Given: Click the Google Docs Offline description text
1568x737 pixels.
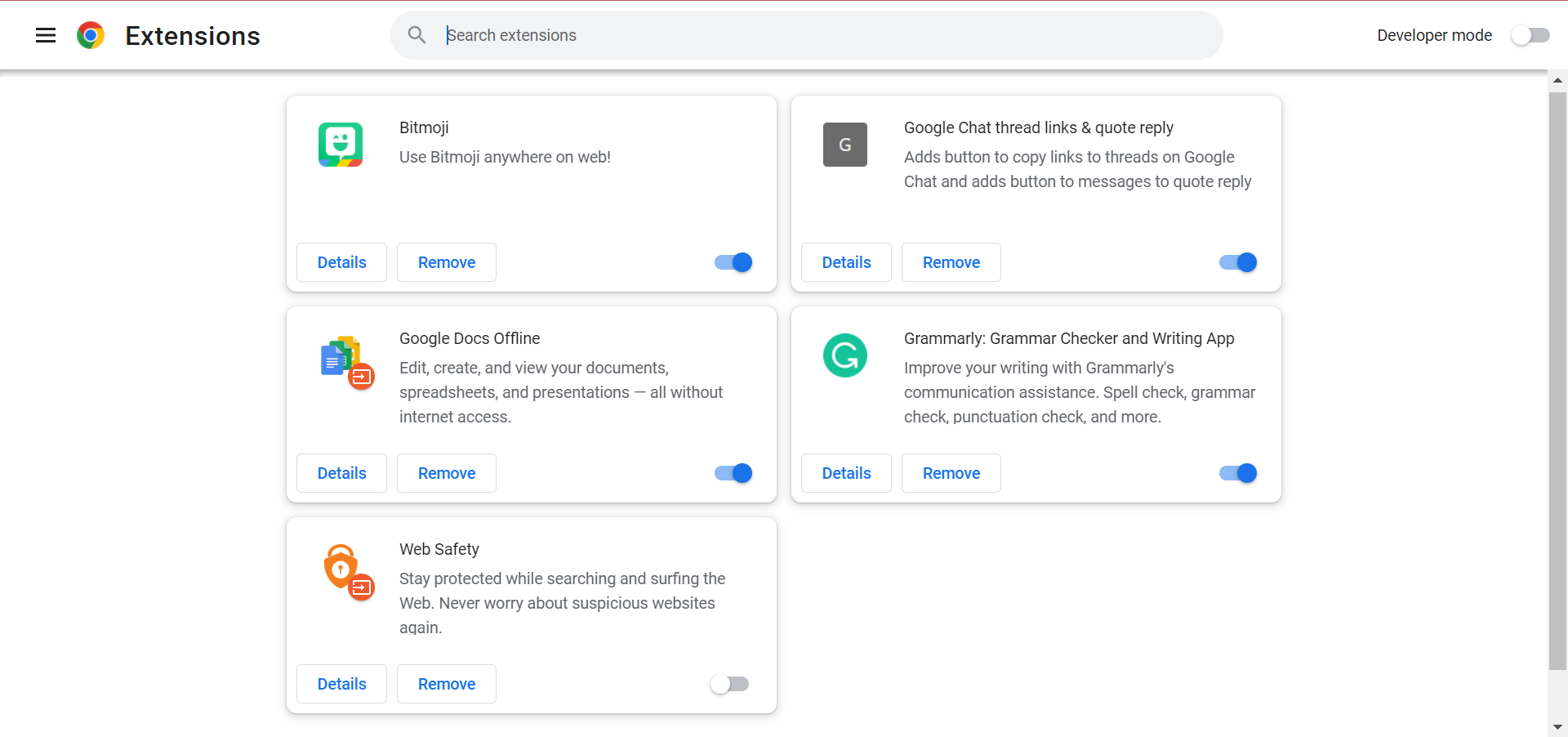Looking at the screenshot, I should (x=561, y=392).
